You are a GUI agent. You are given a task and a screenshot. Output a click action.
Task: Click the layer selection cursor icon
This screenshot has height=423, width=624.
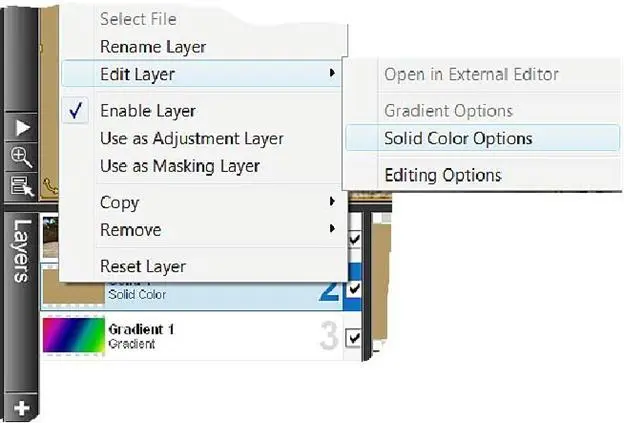pos(21,183)
